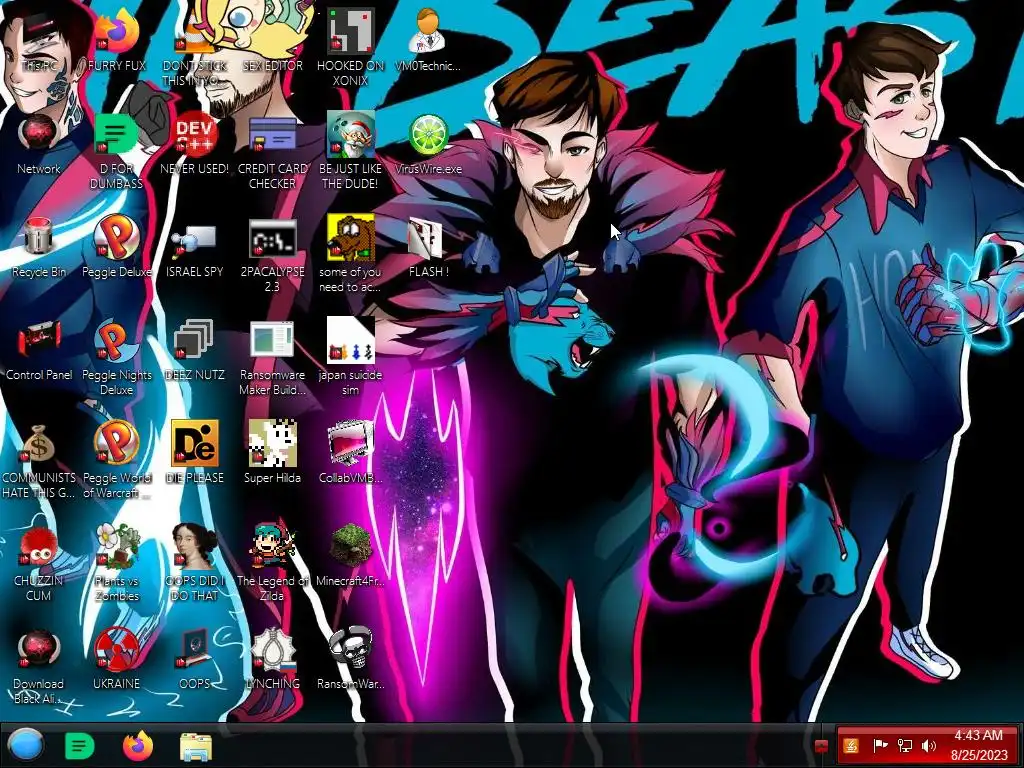Select the japan suicide sim icon
This screenshot has width=1024, height=768.
tap(350, 358)
